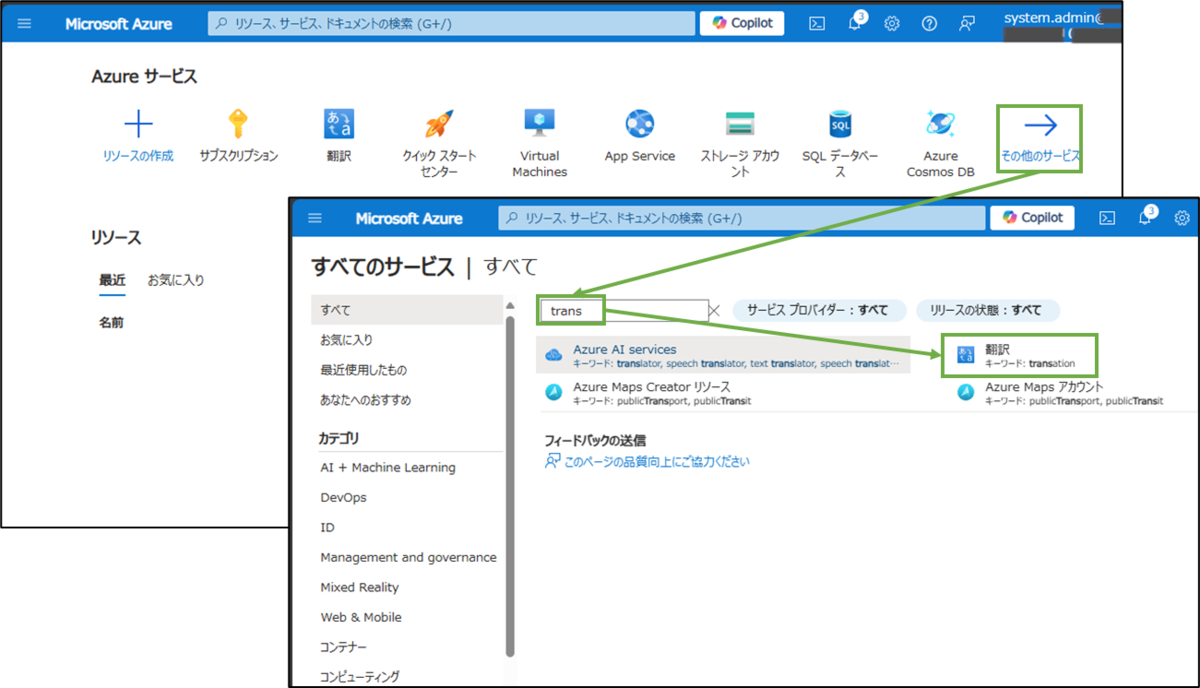Open クイック スタート センター rocket icon
1200x688 pixels.
point(439,124)
